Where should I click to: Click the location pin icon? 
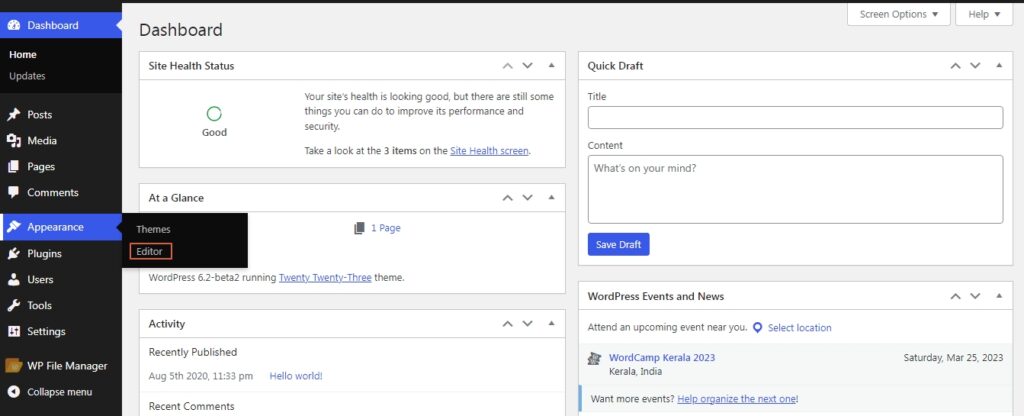757,328
